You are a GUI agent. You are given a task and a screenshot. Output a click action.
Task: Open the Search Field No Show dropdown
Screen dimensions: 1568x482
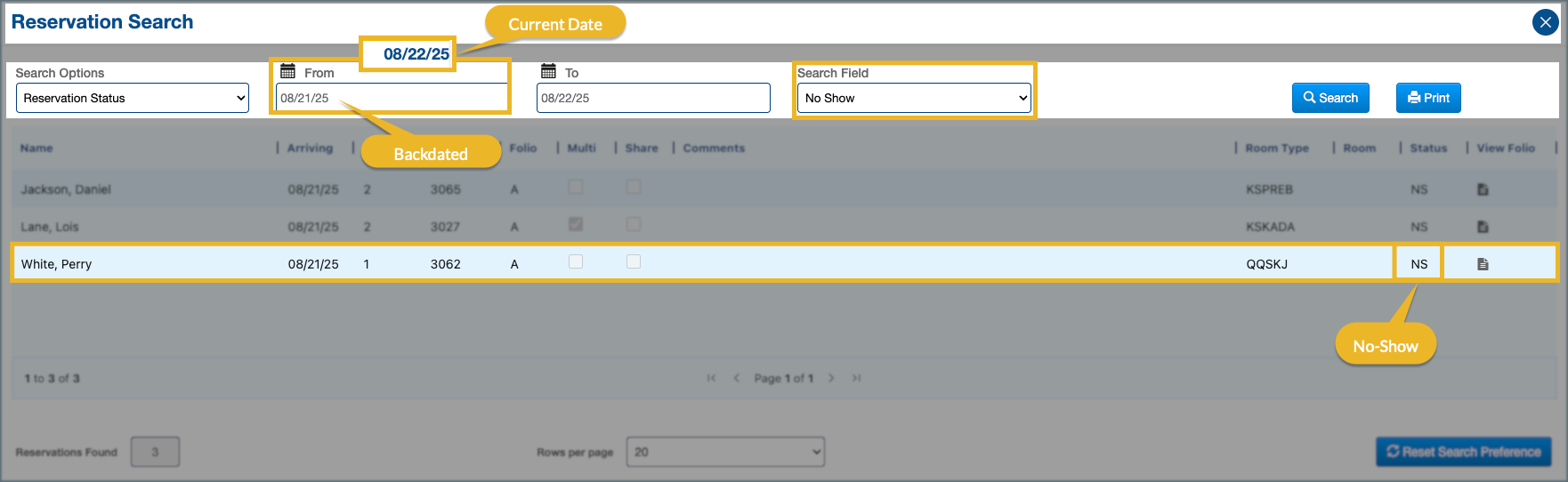(914, 98)
